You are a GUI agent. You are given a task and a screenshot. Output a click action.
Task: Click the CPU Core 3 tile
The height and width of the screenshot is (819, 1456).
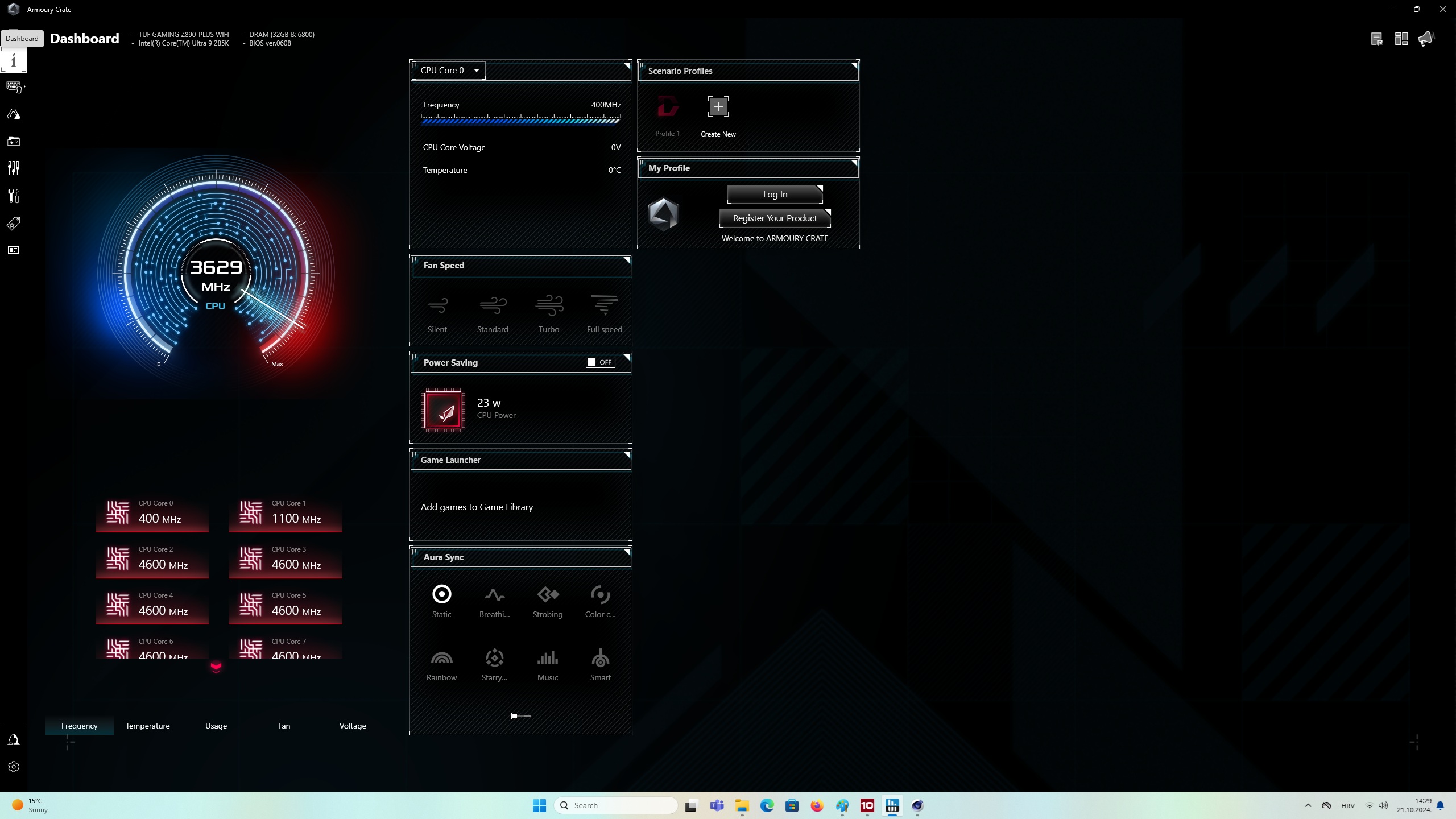tap(286, 560)
